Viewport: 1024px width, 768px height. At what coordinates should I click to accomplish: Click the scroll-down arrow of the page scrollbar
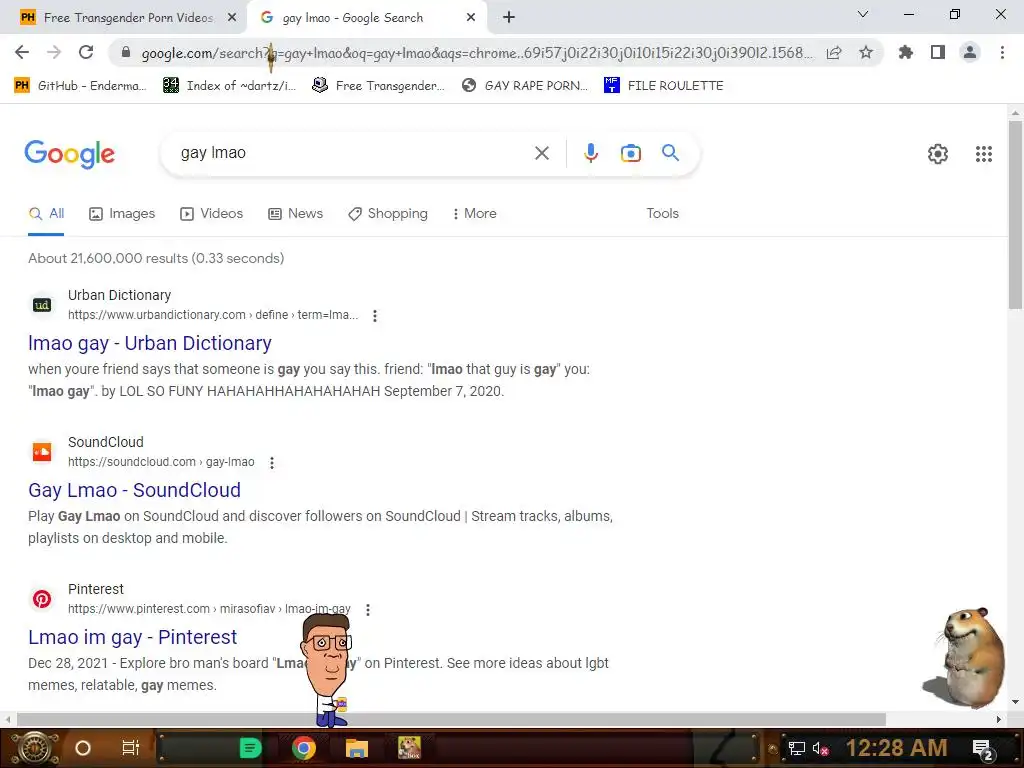[x=1015, y=702]
